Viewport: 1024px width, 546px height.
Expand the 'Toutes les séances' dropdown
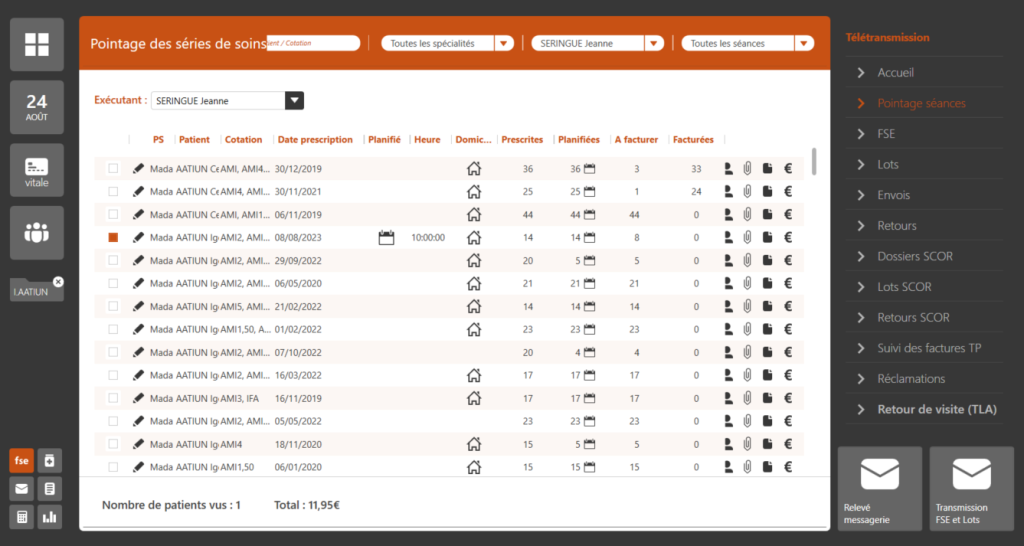click(x=804, y=43)
